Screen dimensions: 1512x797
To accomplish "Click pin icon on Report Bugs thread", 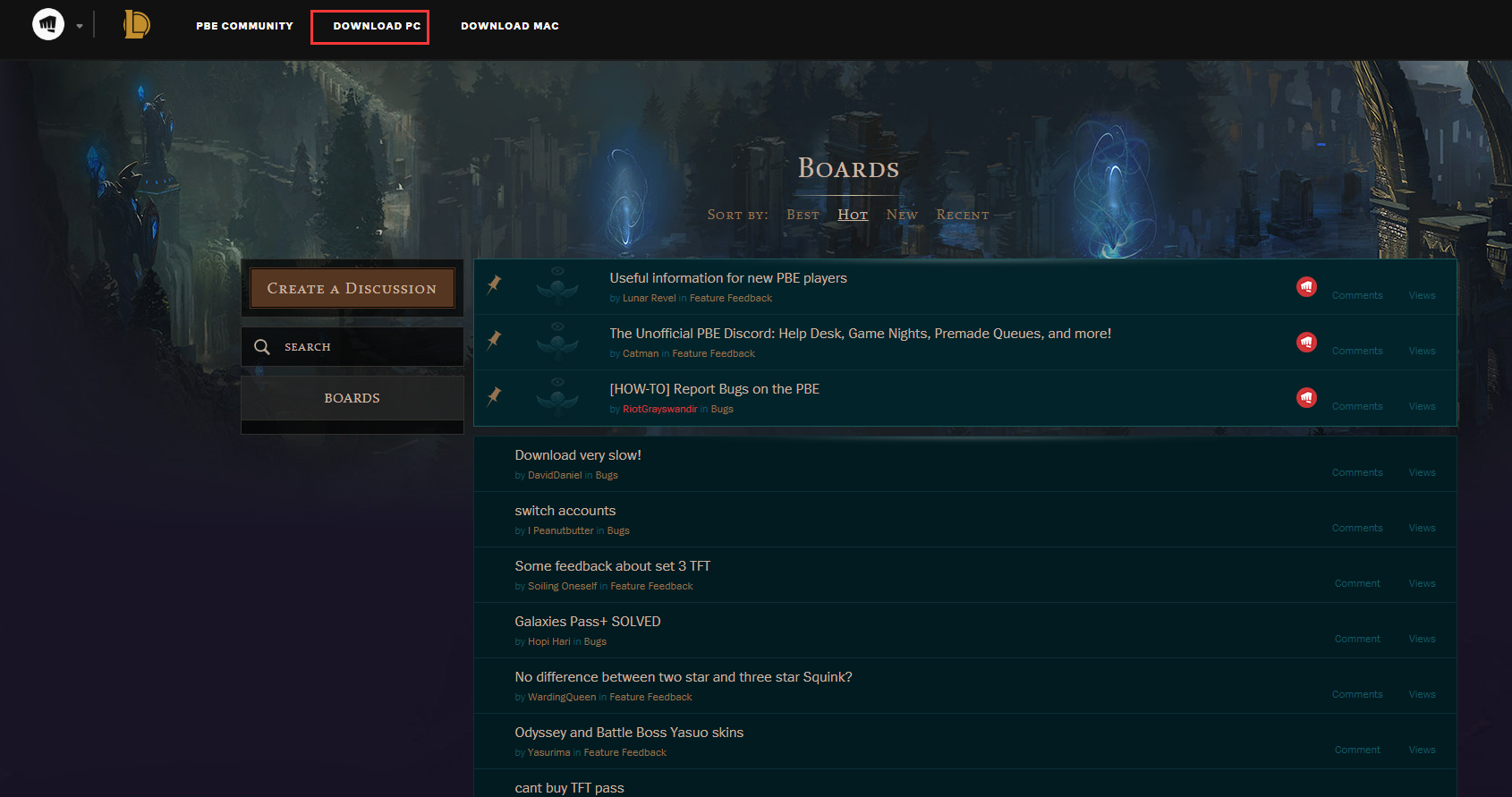I will [x=494, y=395].
